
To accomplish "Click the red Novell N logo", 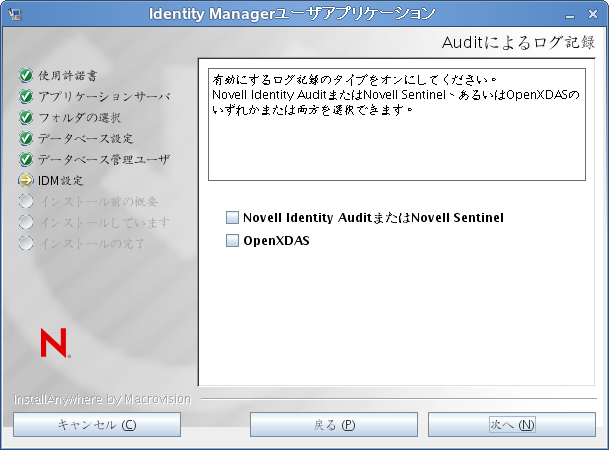I will 55,342.
